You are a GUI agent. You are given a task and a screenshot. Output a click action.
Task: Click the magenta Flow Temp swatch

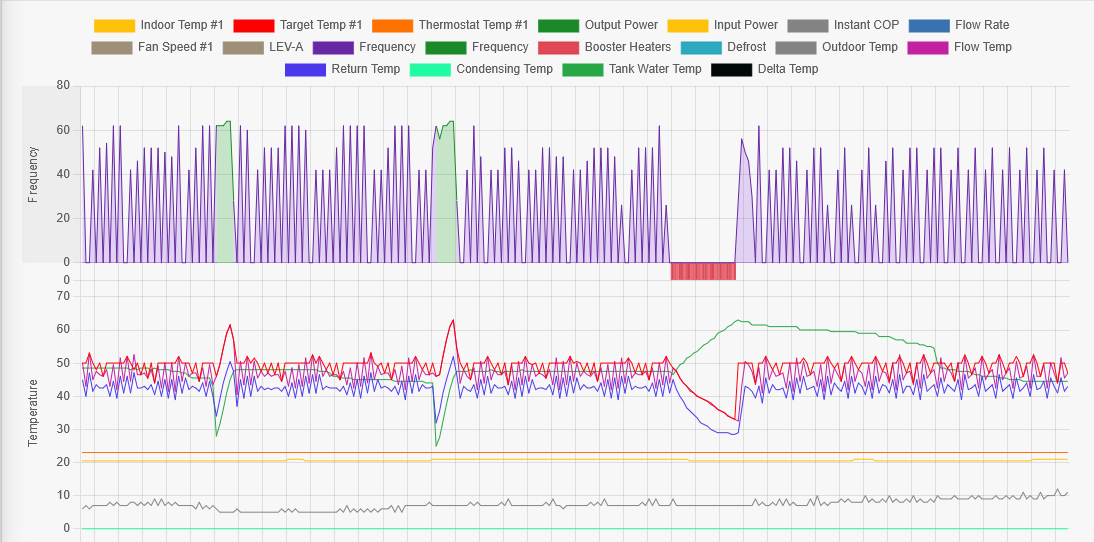point(927,47)
